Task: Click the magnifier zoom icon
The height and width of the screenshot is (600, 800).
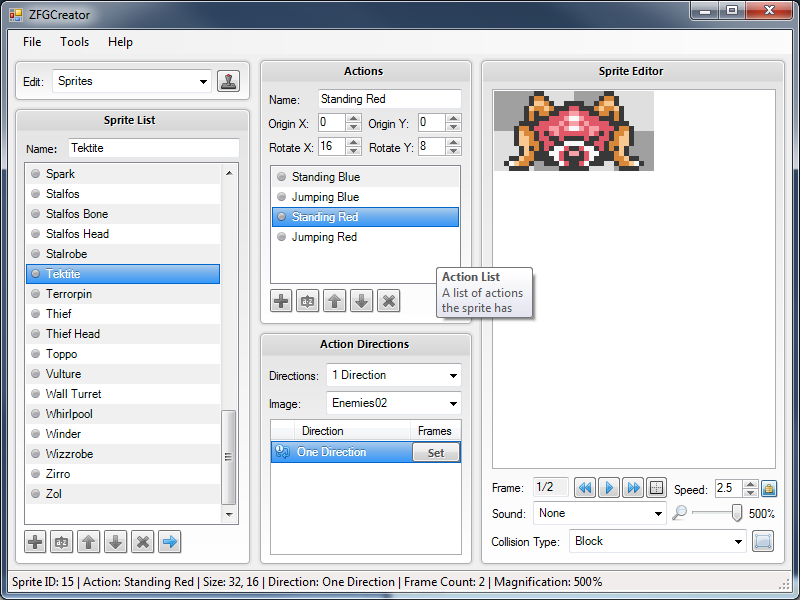Action: tap(680, 513)
